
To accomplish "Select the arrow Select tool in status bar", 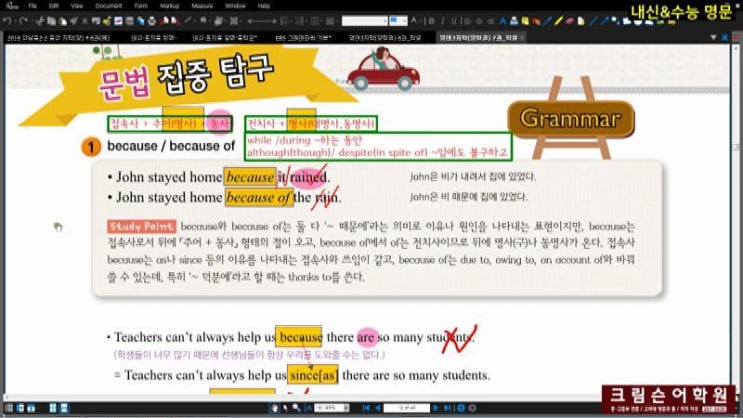I will (285, 408).
